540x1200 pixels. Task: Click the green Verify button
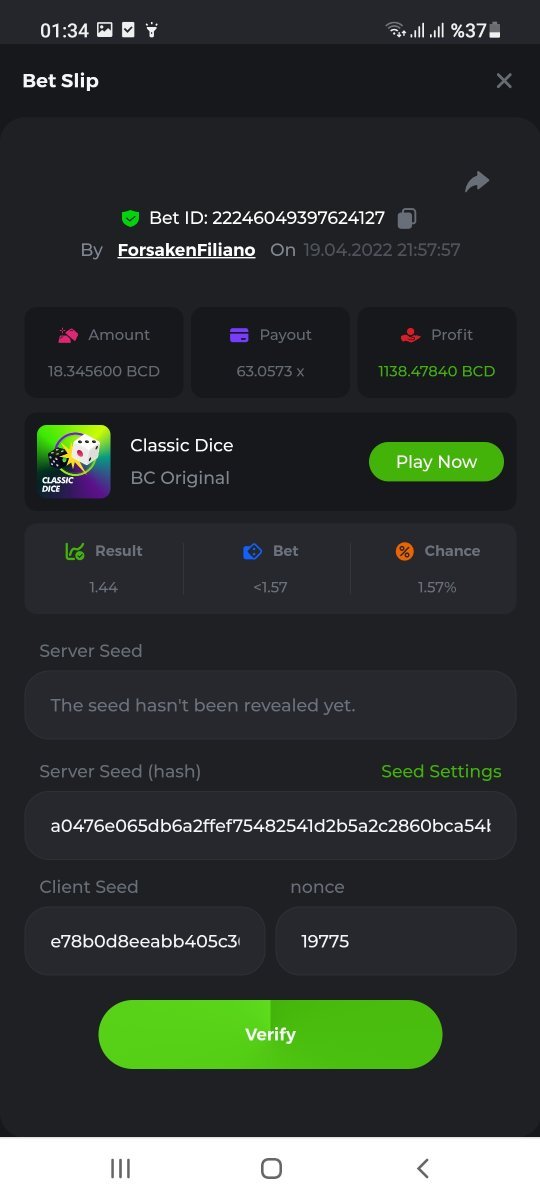coord(270,1034)
